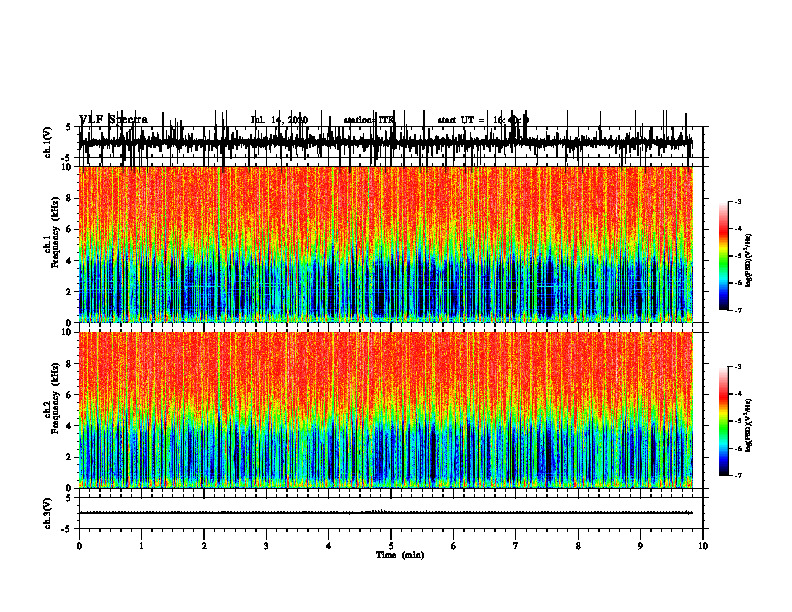Click the ch.1 color bar log(PSD) unit label
The width and height of the screenshot is (792, 612).
pyautogui.click(x=749, y=261)
